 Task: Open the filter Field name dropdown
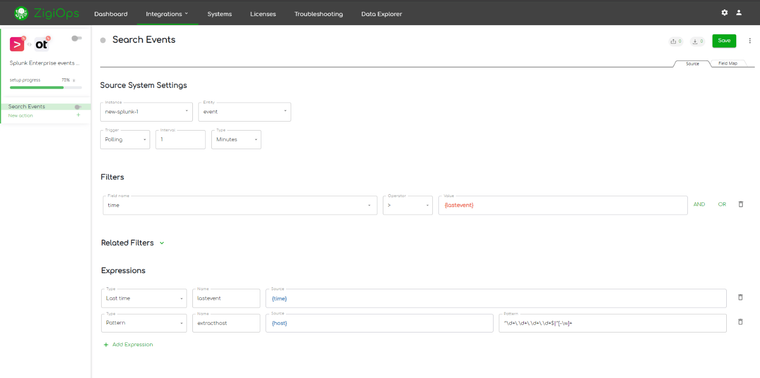[x=240, y=205]
